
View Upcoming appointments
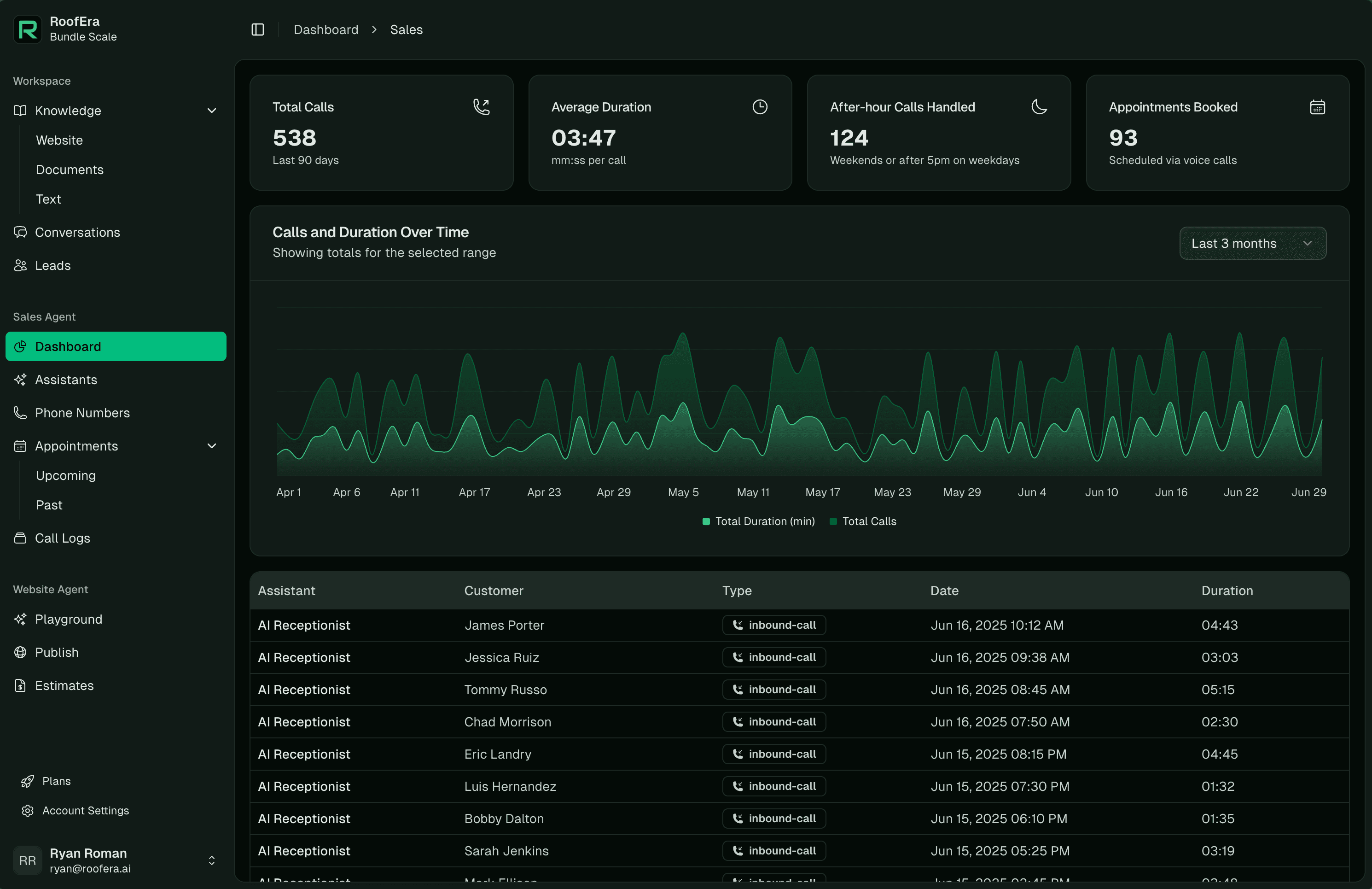pos(65,475)
